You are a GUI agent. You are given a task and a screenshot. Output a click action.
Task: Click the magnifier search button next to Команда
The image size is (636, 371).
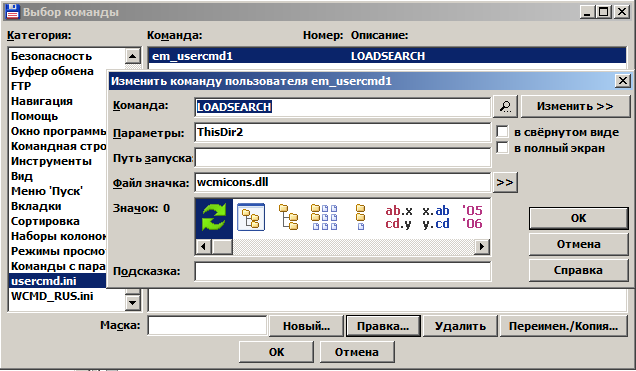505,106
